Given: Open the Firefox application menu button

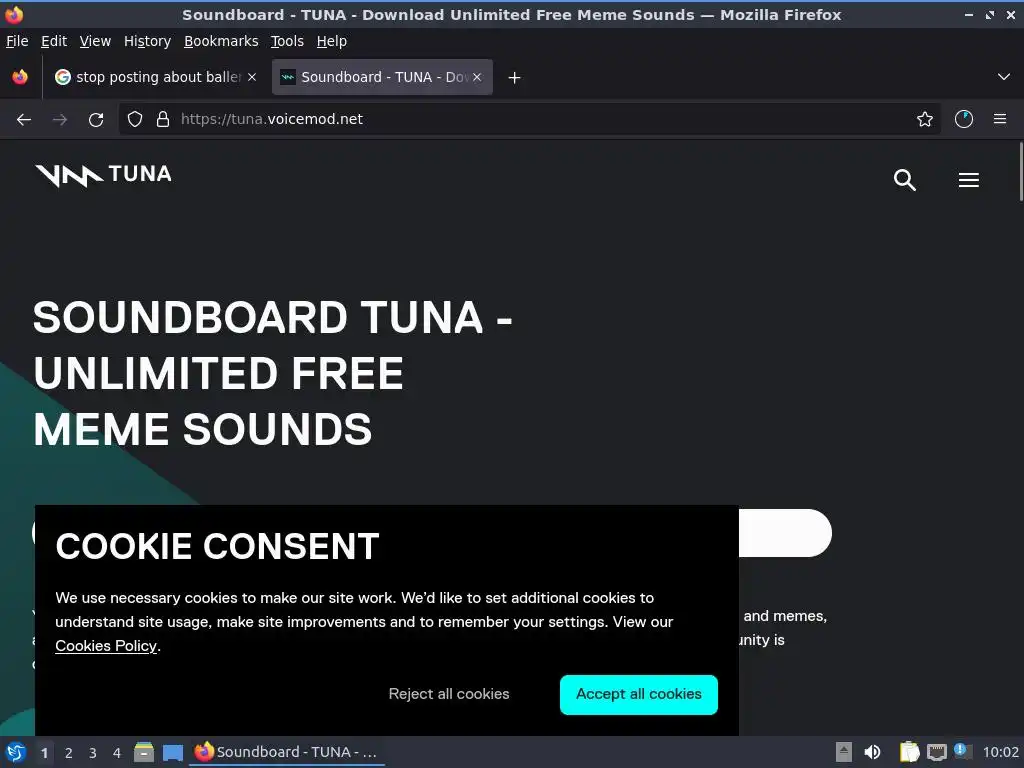Looking at the screenshot, I should point(1000,119).
